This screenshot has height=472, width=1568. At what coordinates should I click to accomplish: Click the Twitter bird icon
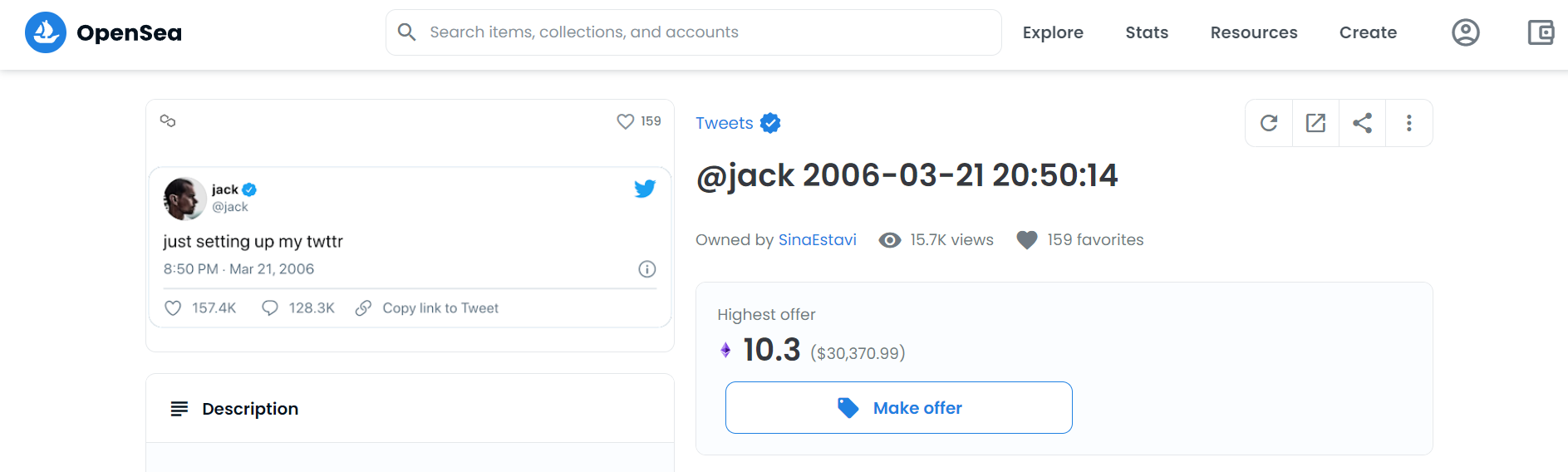tap(645, 189)
